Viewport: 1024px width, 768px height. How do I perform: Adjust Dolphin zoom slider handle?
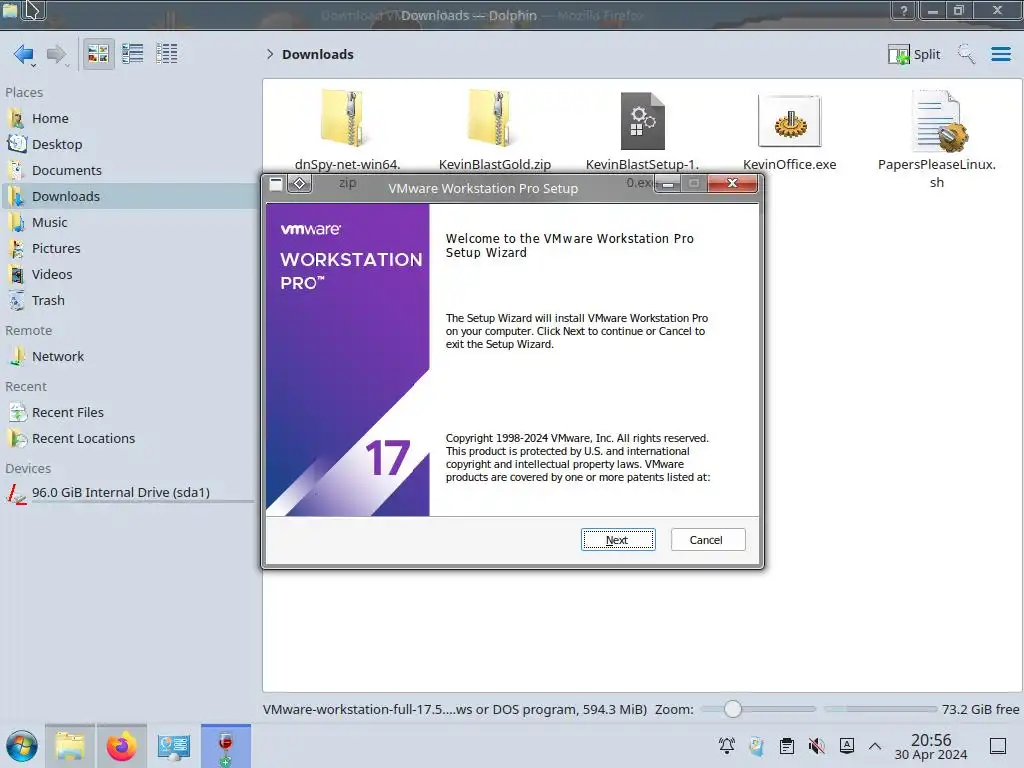click(x=733, y=709)
